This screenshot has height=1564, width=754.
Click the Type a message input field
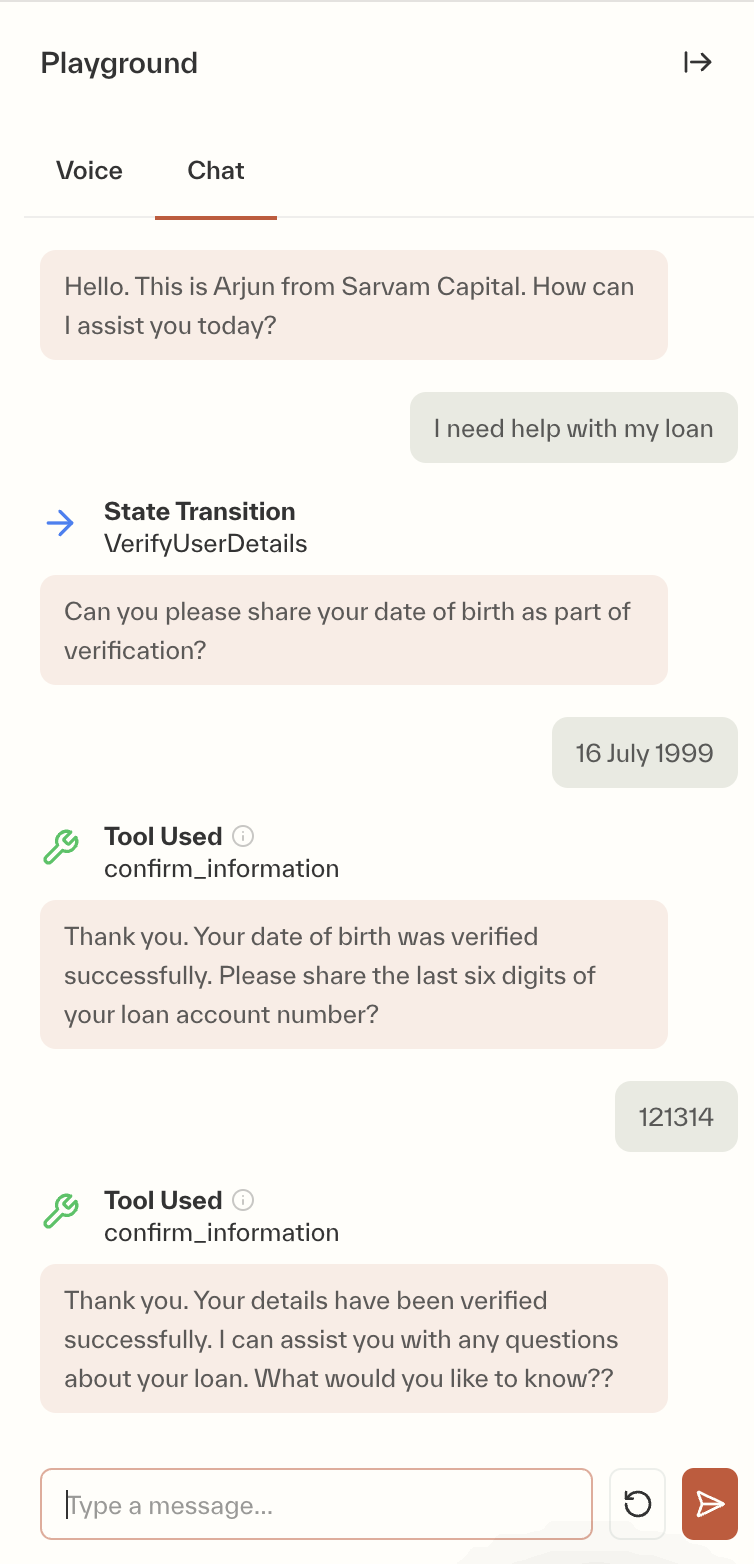[x=316, y=1503]
